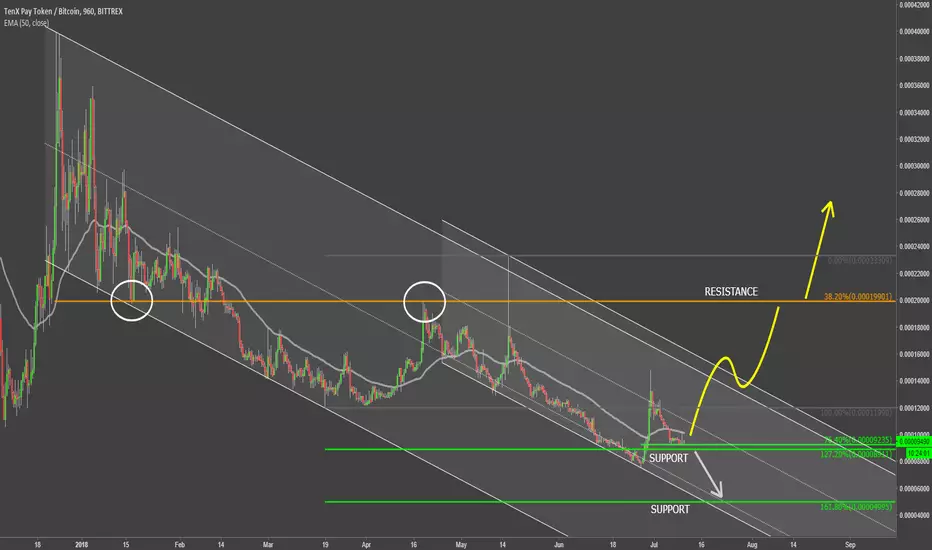Click the green 10:24:01 countdown tag
The image size is (932, 550).
tap(918, 453)
